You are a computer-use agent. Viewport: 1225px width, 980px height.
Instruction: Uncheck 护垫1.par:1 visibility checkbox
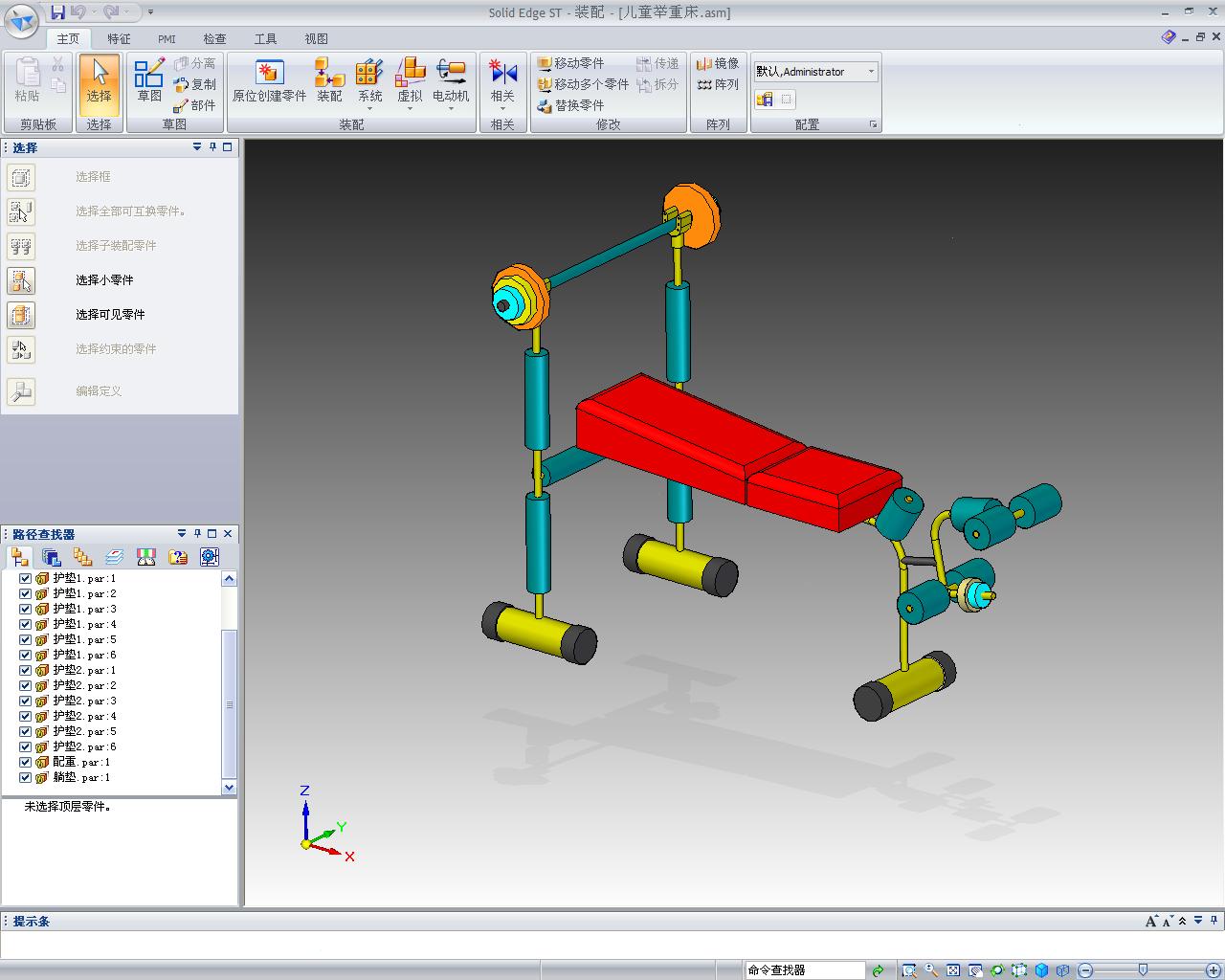pos(26,578)
